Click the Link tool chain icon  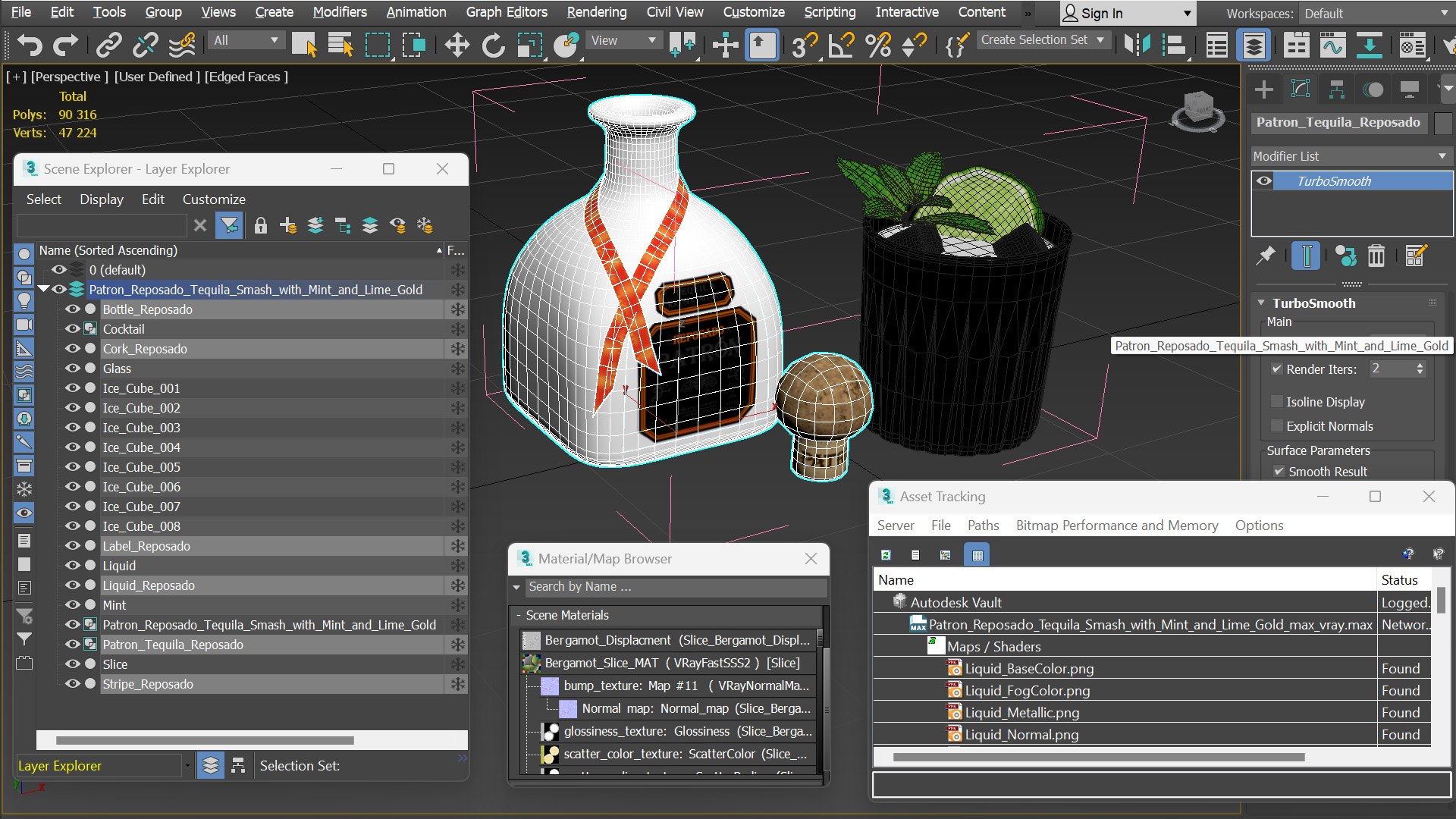click(x=109, y=45)
